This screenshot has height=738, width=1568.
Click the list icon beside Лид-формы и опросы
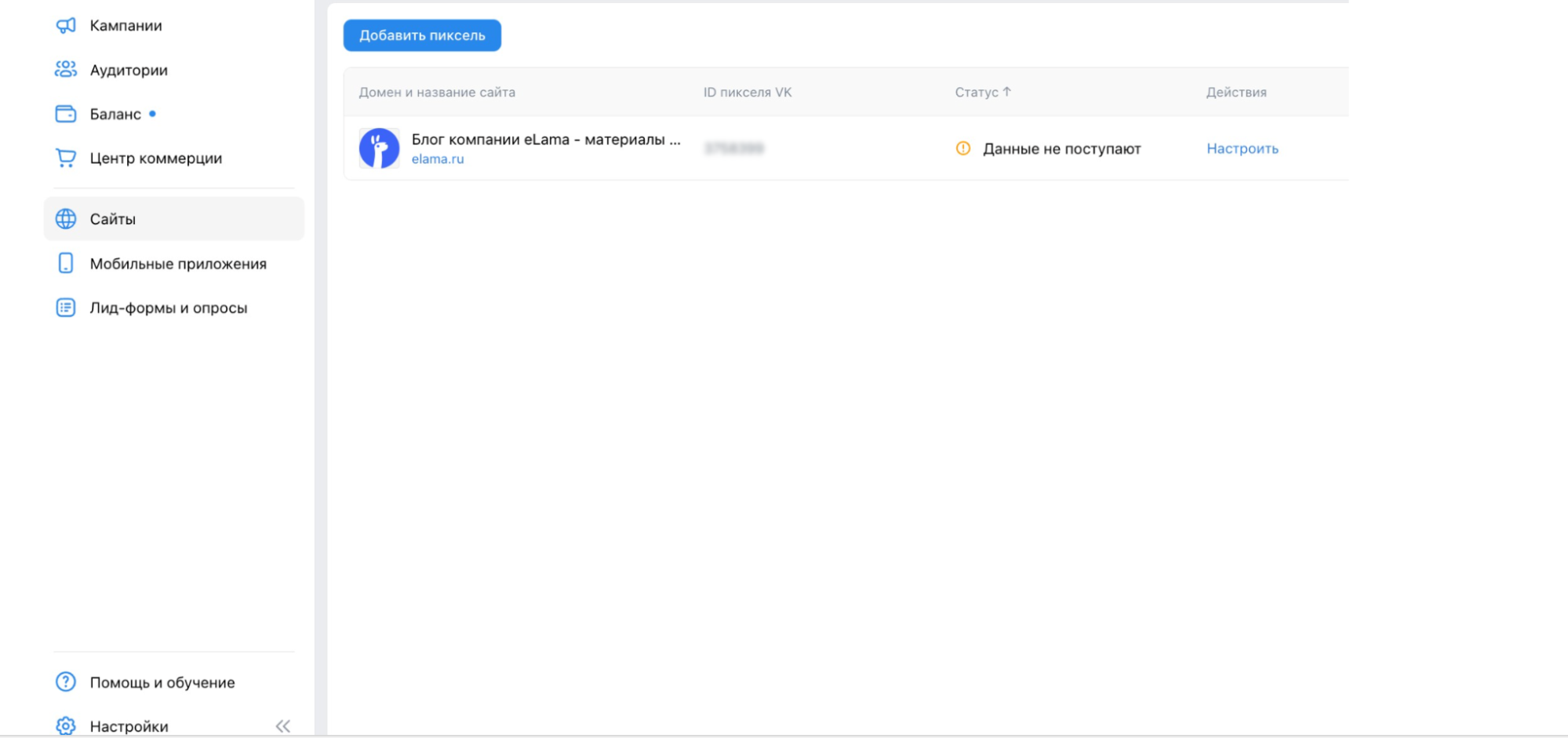coord(66,307)
